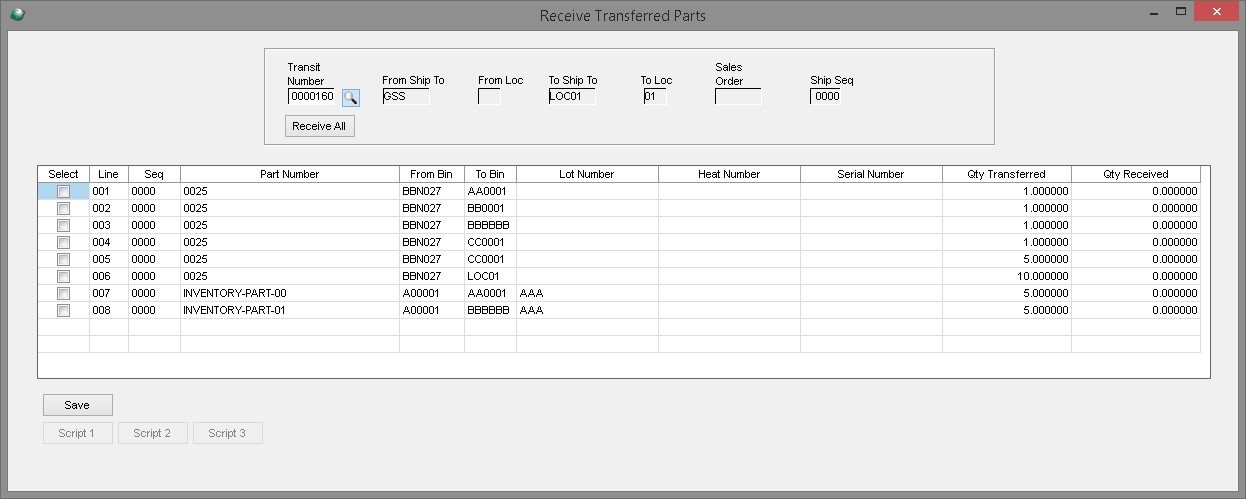Click part number INVENTORY-PART-01 cell

[289, 311]
